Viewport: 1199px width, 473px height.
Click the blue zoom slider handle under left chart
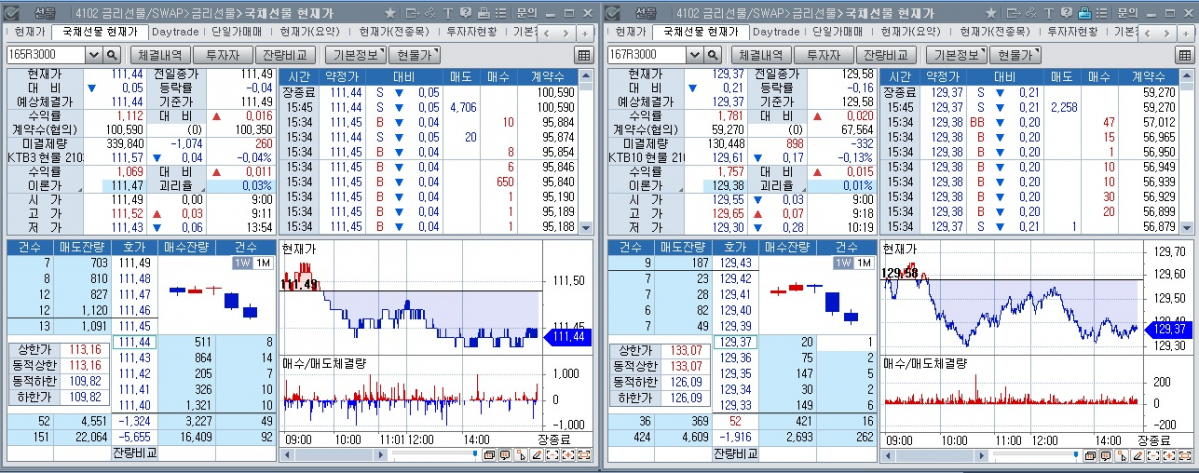point(474,455)
